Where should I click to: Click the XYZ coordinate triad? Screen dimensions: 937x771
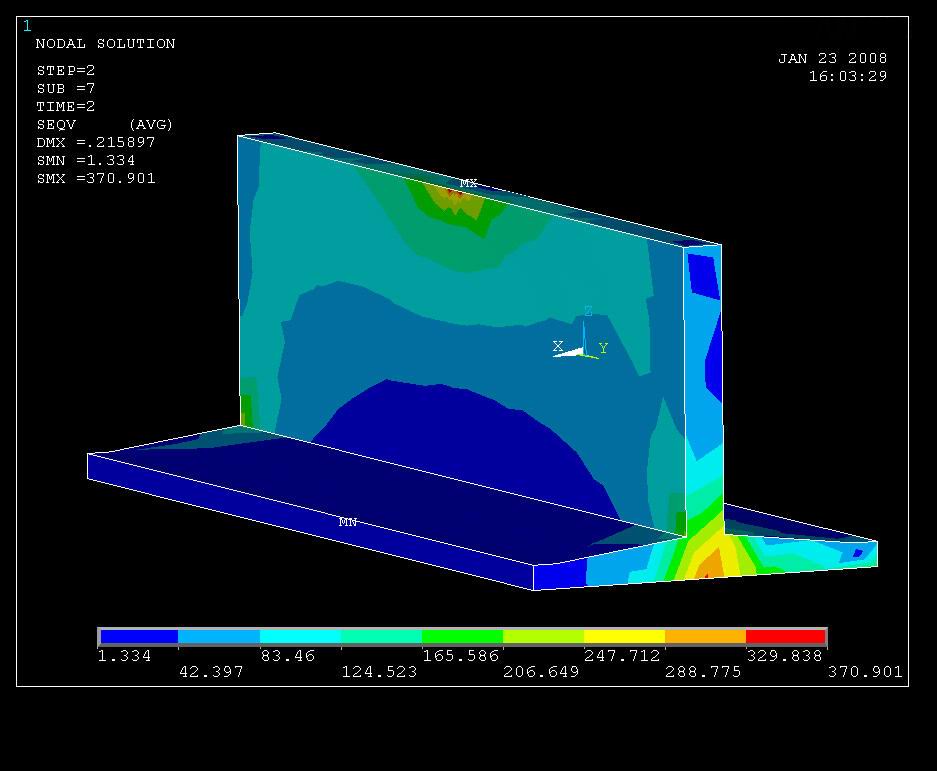[581, 335]
